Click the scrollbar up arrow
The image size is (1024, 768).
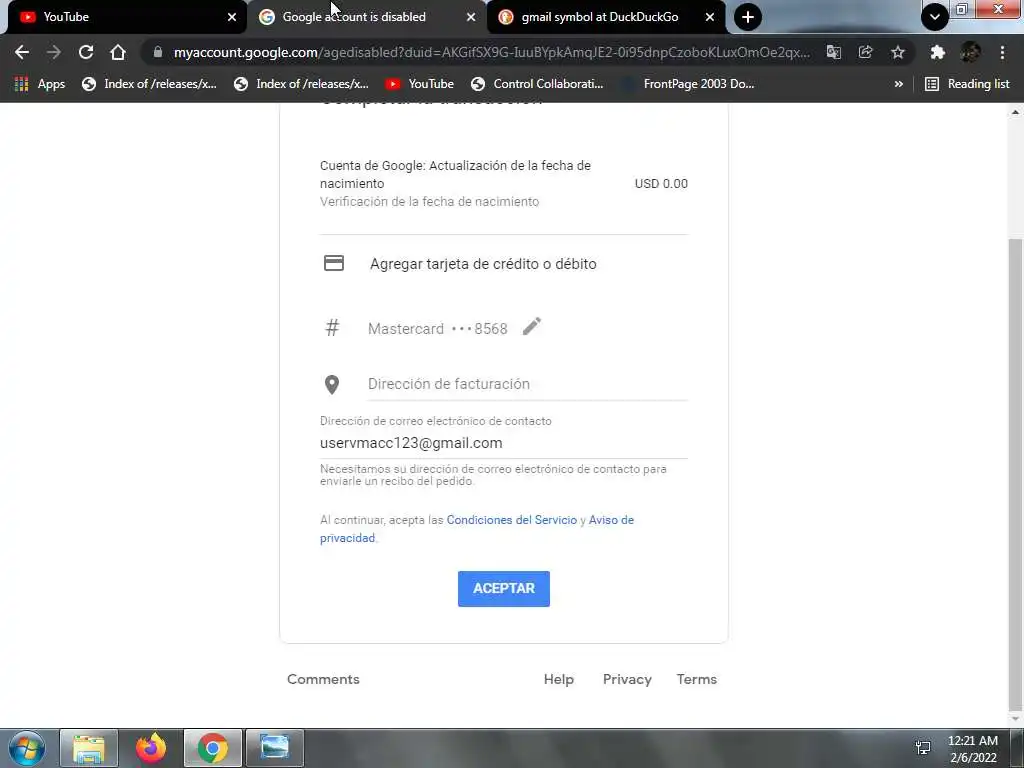(x=1015, y=112)
